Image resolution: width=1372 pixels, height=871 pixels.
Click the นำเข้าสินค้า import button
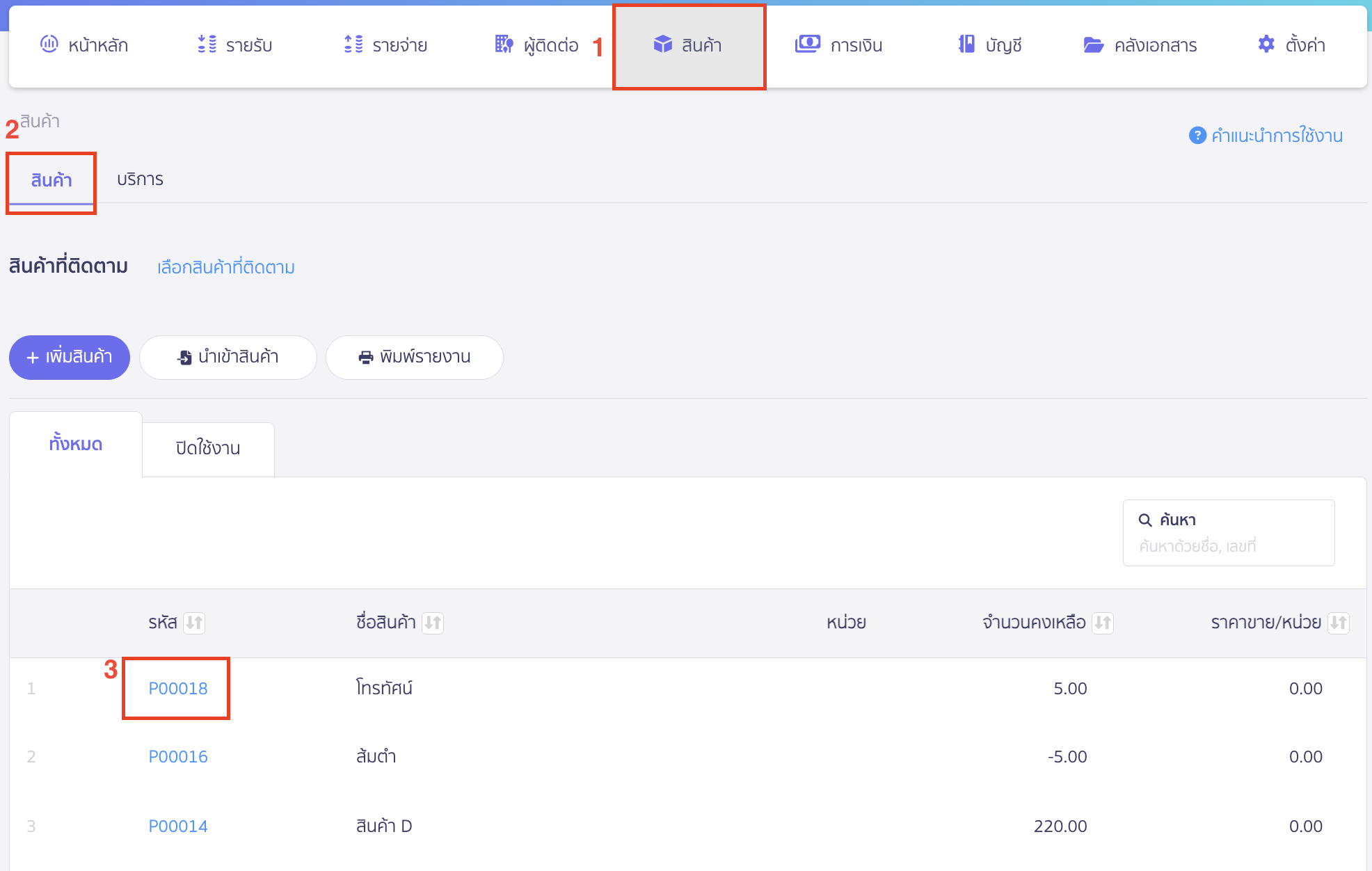[x=228, y=358]
